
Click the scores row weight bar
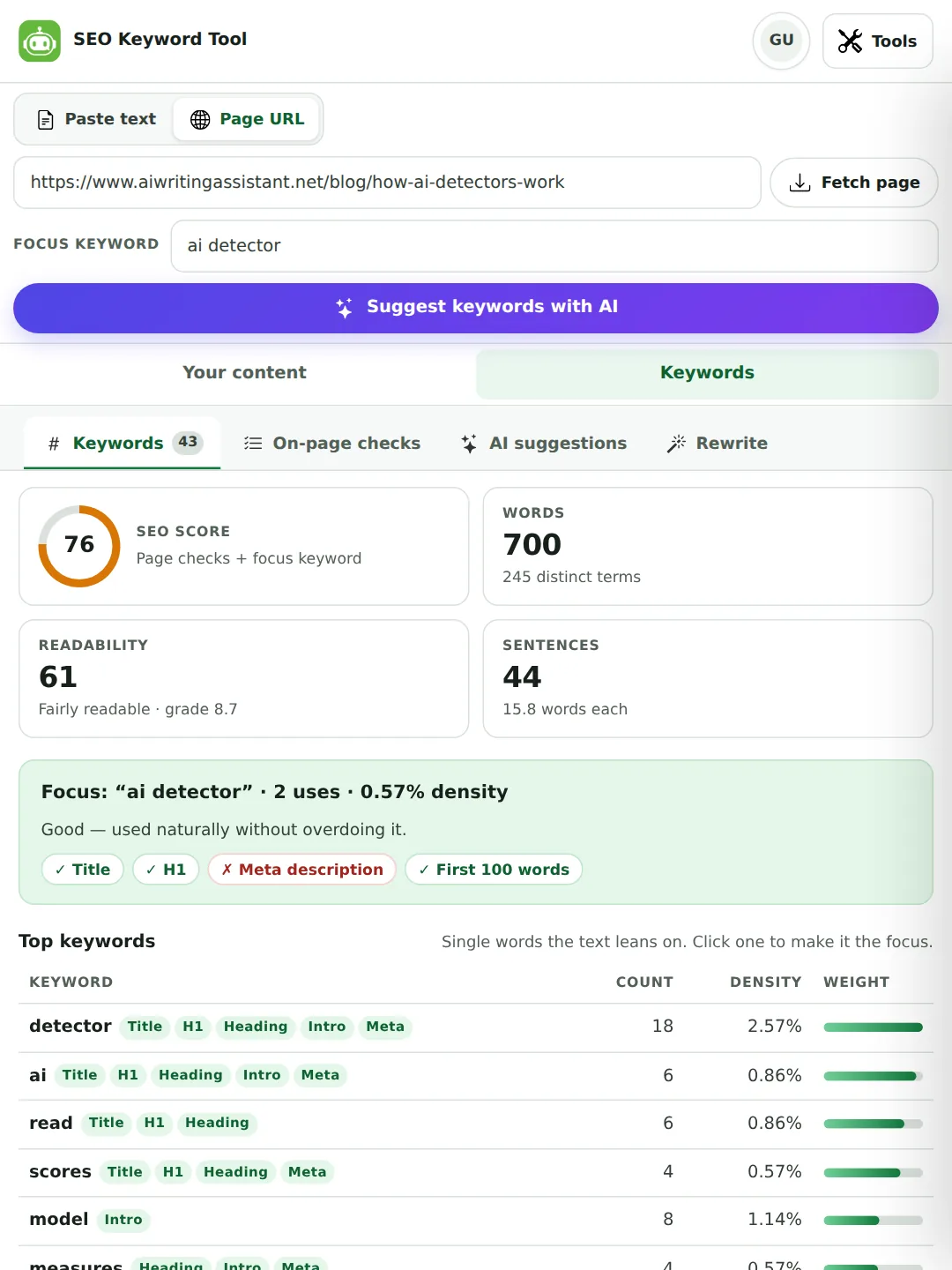pyautogui.click(x=874, y=1172)
